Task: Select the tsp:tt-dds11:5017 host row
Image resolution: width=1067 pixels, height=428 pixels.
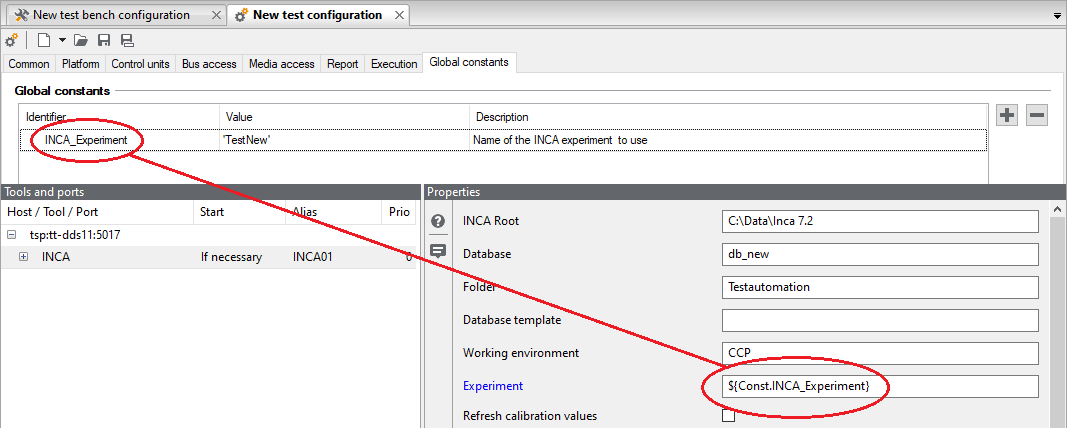Action: pyautogui.click(x=208, y=235)
